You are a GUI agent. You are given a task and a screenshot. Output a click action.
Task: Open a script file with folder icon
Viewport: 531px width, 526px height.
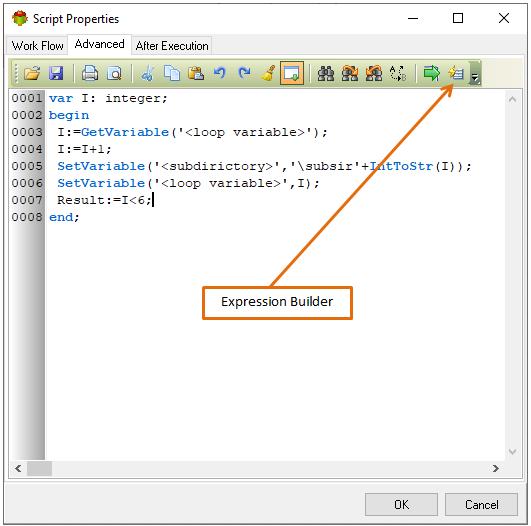click(32, 73)
